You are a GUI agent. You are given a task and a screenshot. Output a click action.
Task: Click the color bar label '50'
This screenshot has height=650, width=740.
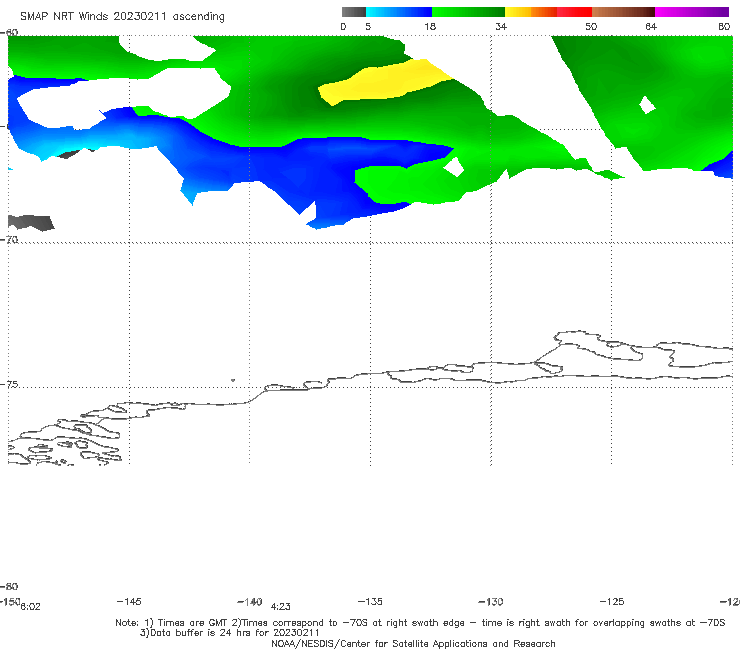coord(591,26)
